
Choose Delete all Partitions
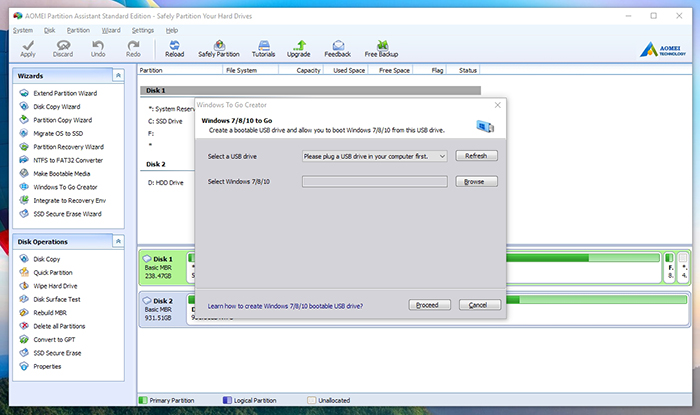pos(59,326)
